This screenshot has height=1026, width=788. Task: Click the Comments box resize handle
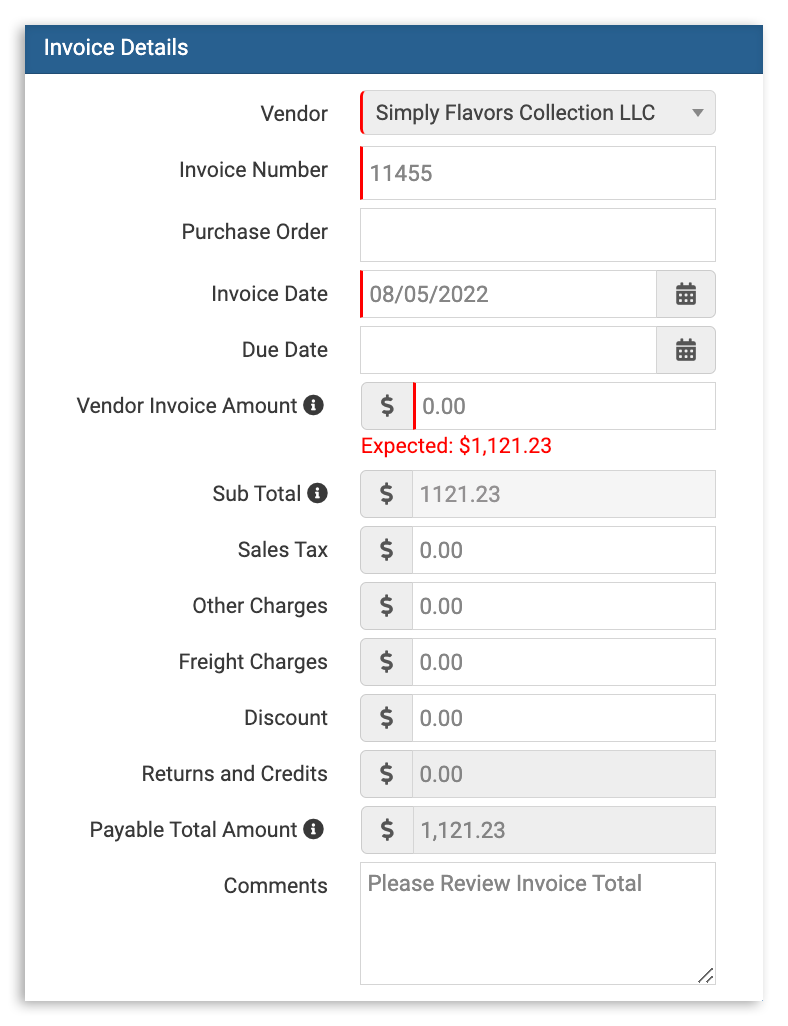click(x=707, y=977)
